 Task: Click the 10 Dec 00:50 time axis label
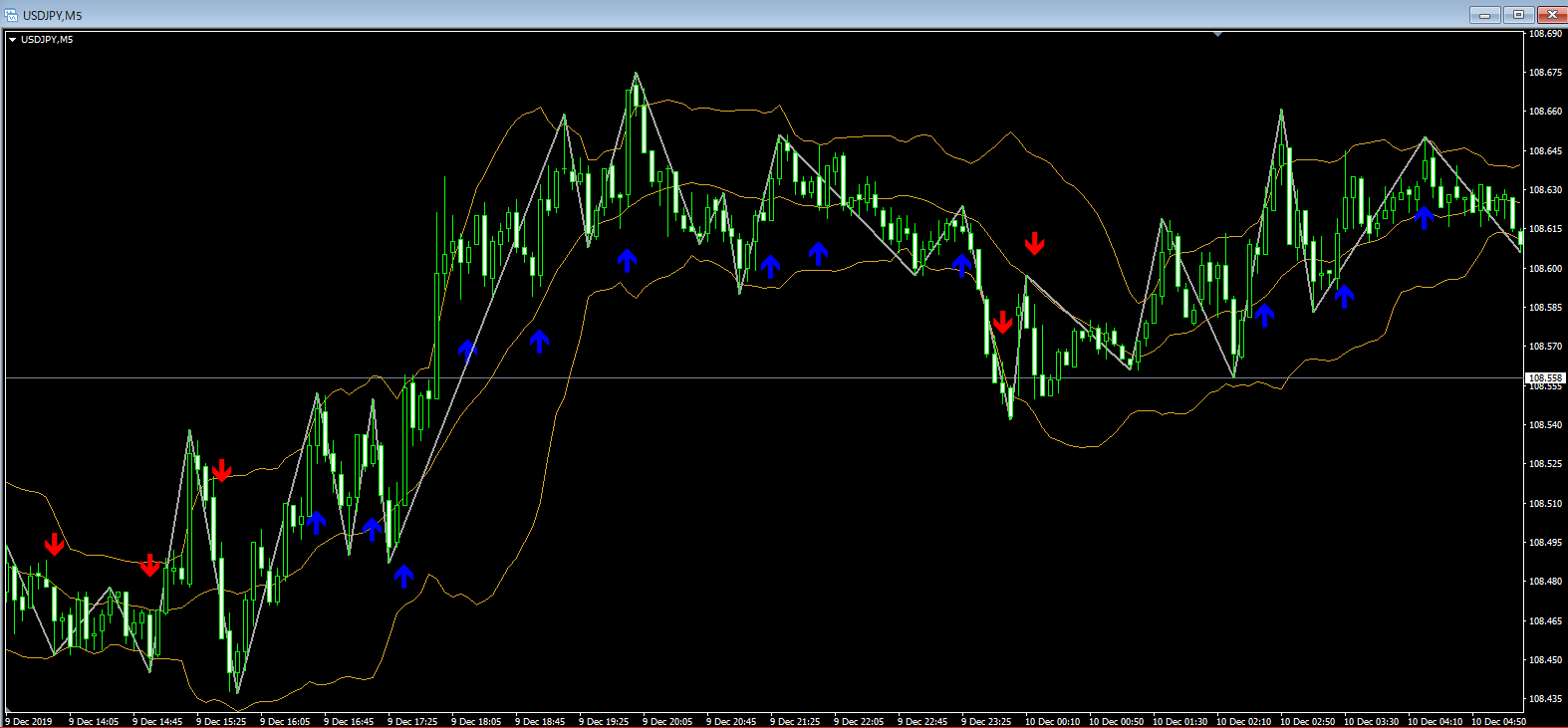(x=1116, y=722)
